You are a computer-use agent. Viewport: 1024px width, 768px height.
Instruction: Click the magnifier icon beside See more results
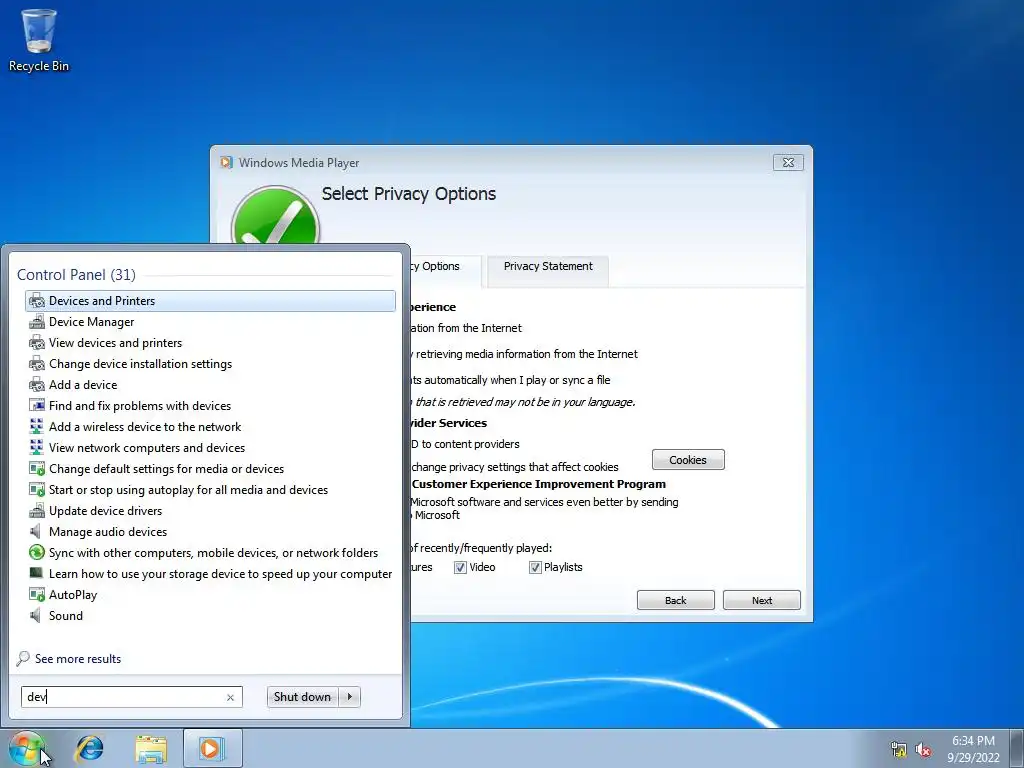(24, 658)
